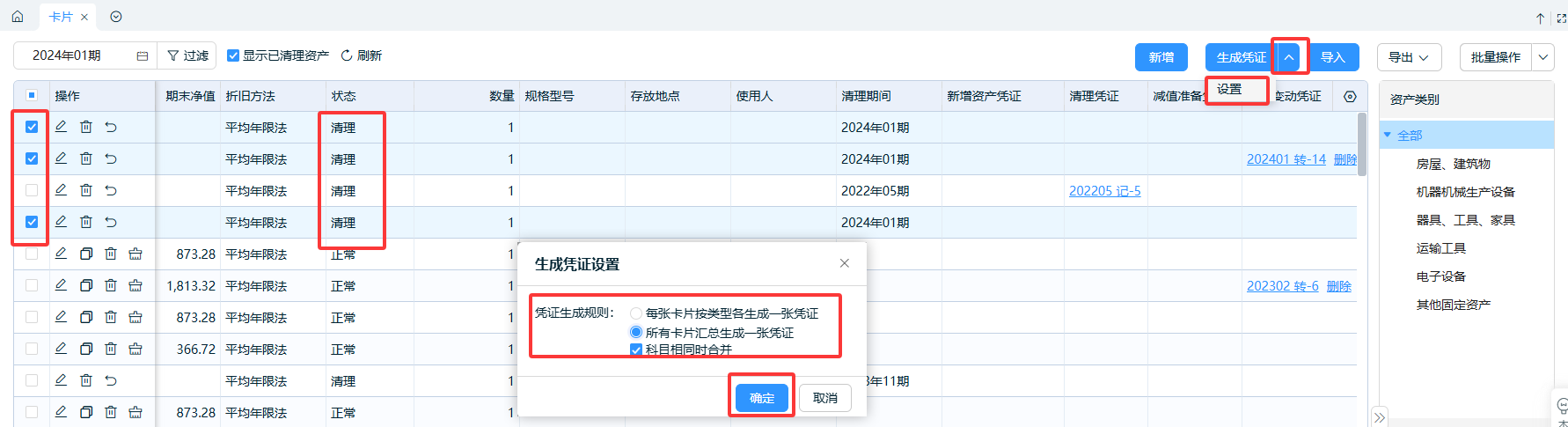Open the calendar picker in the period field
The height and width of the screenshot is (427, 1568).
[143, 55]
